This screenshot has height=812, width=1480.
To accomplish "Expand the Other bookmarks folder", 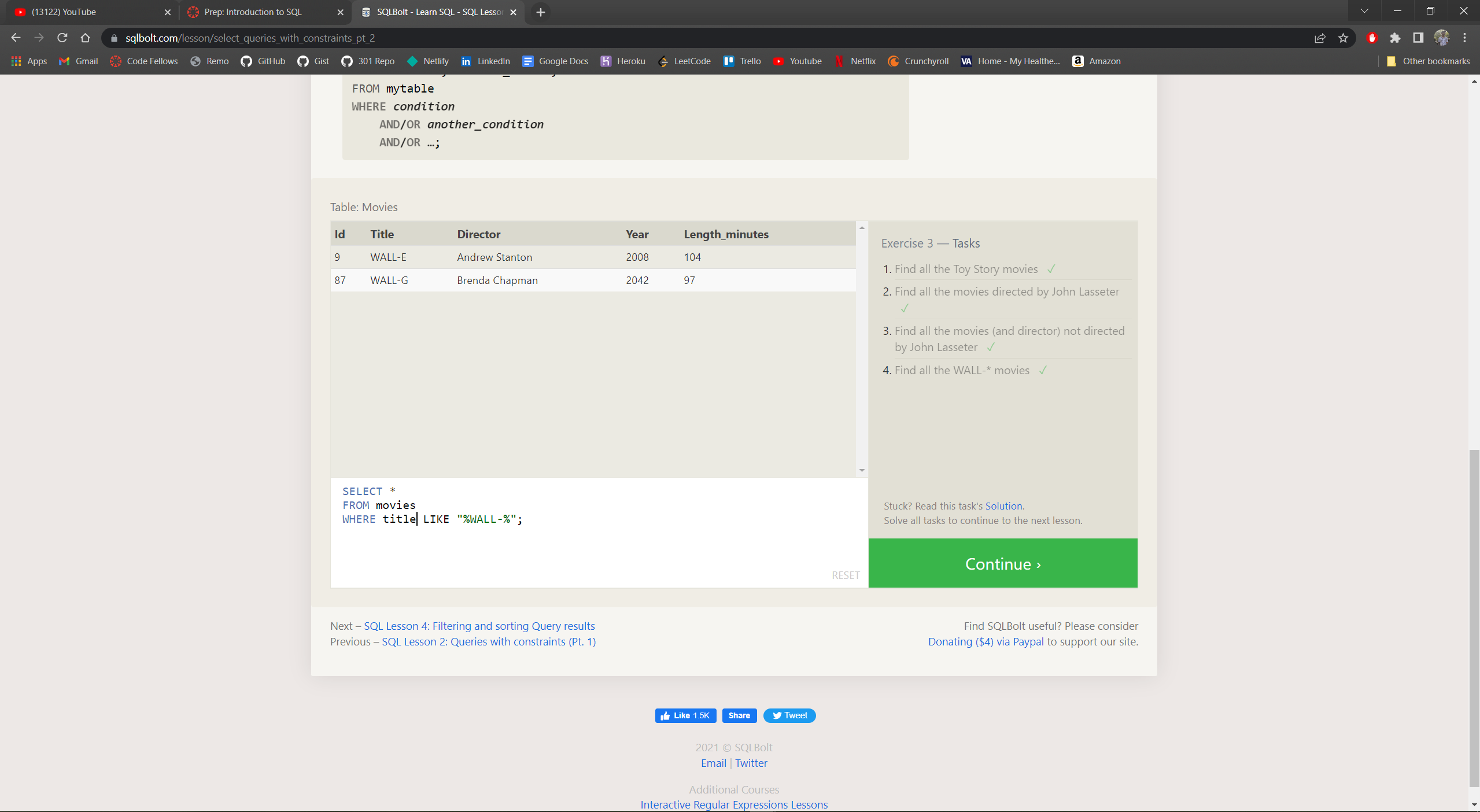I will pyautogui.click(x=1428, y=61).
